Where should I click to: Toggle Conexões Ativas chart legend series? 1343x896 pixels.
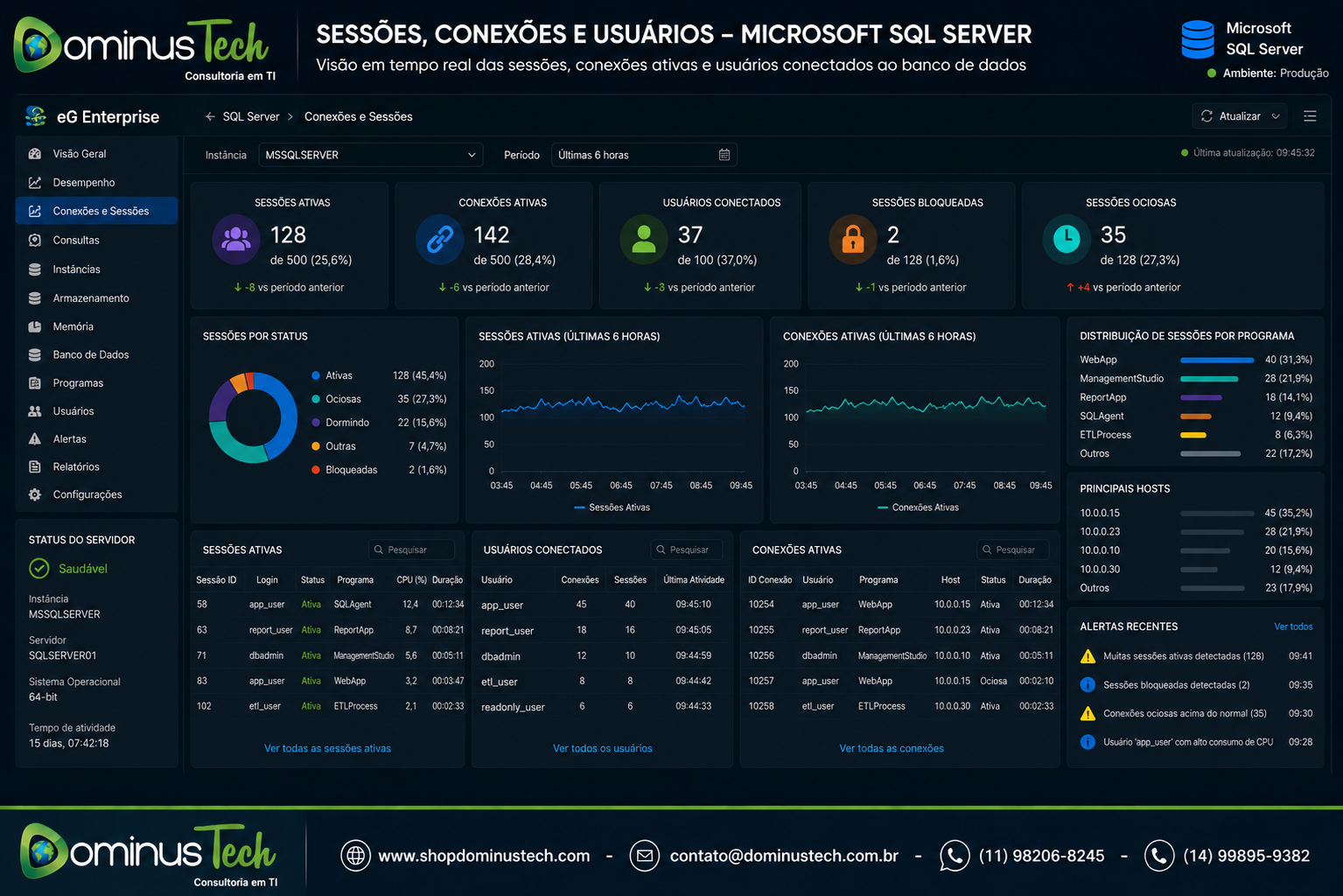point(918,507)
